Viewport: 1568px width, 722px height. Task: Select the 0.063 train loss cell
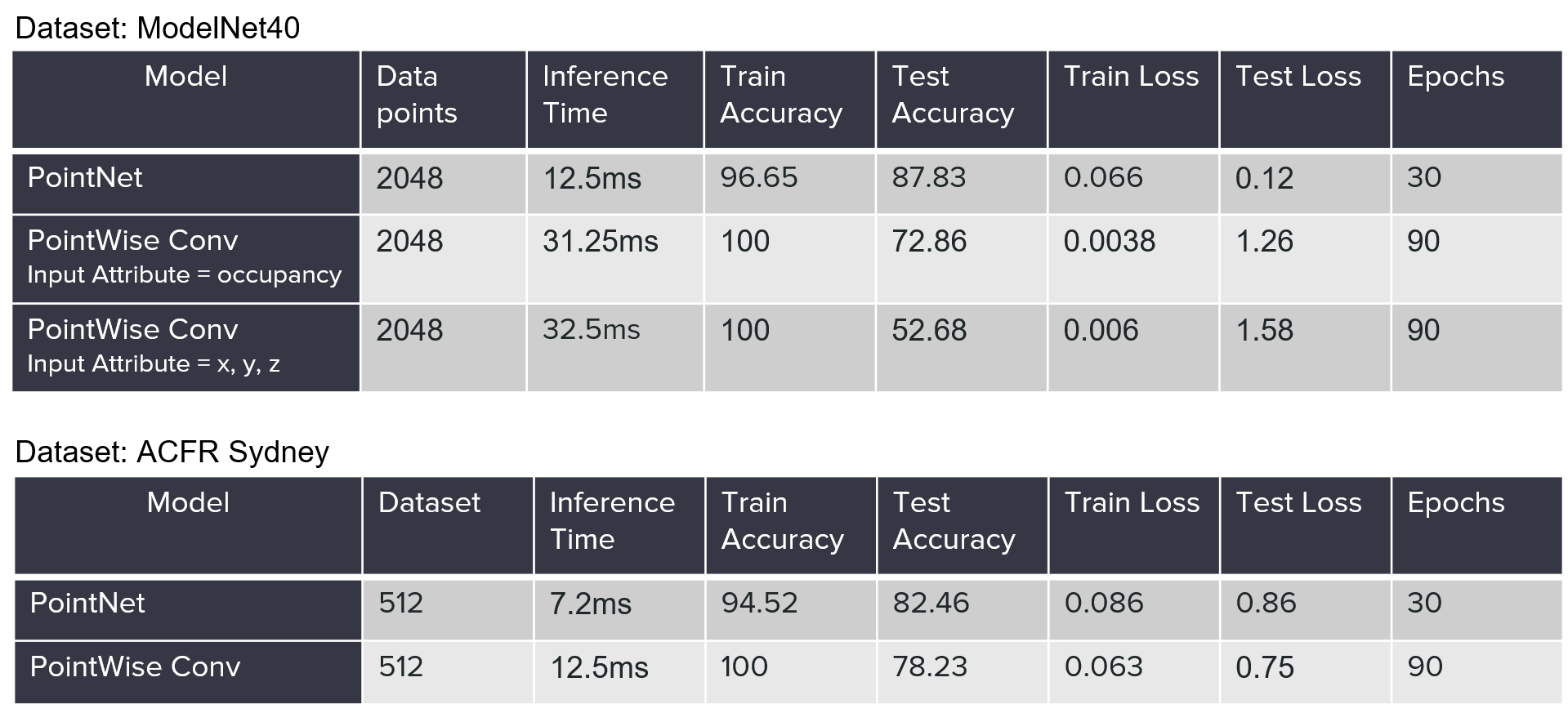[x=1103, y=667]
